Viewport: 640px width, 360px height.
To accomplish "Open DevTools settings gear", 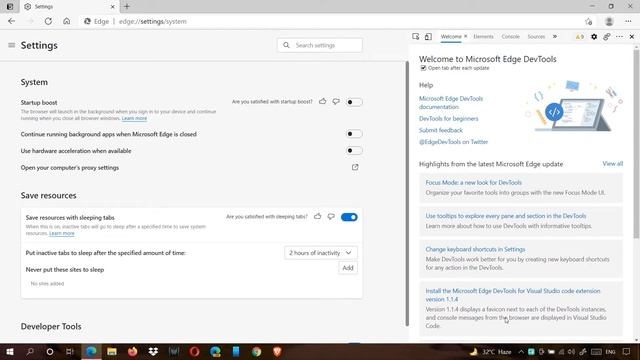I will pos(594,37).
